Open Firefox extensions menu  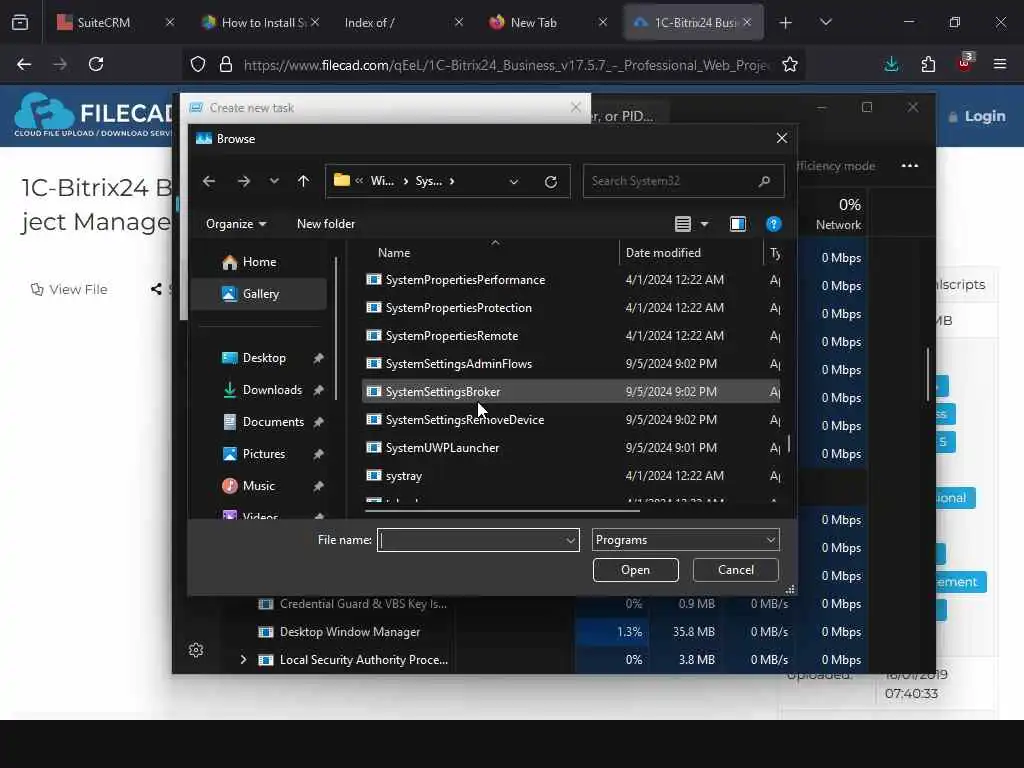[x=928, y=64]
